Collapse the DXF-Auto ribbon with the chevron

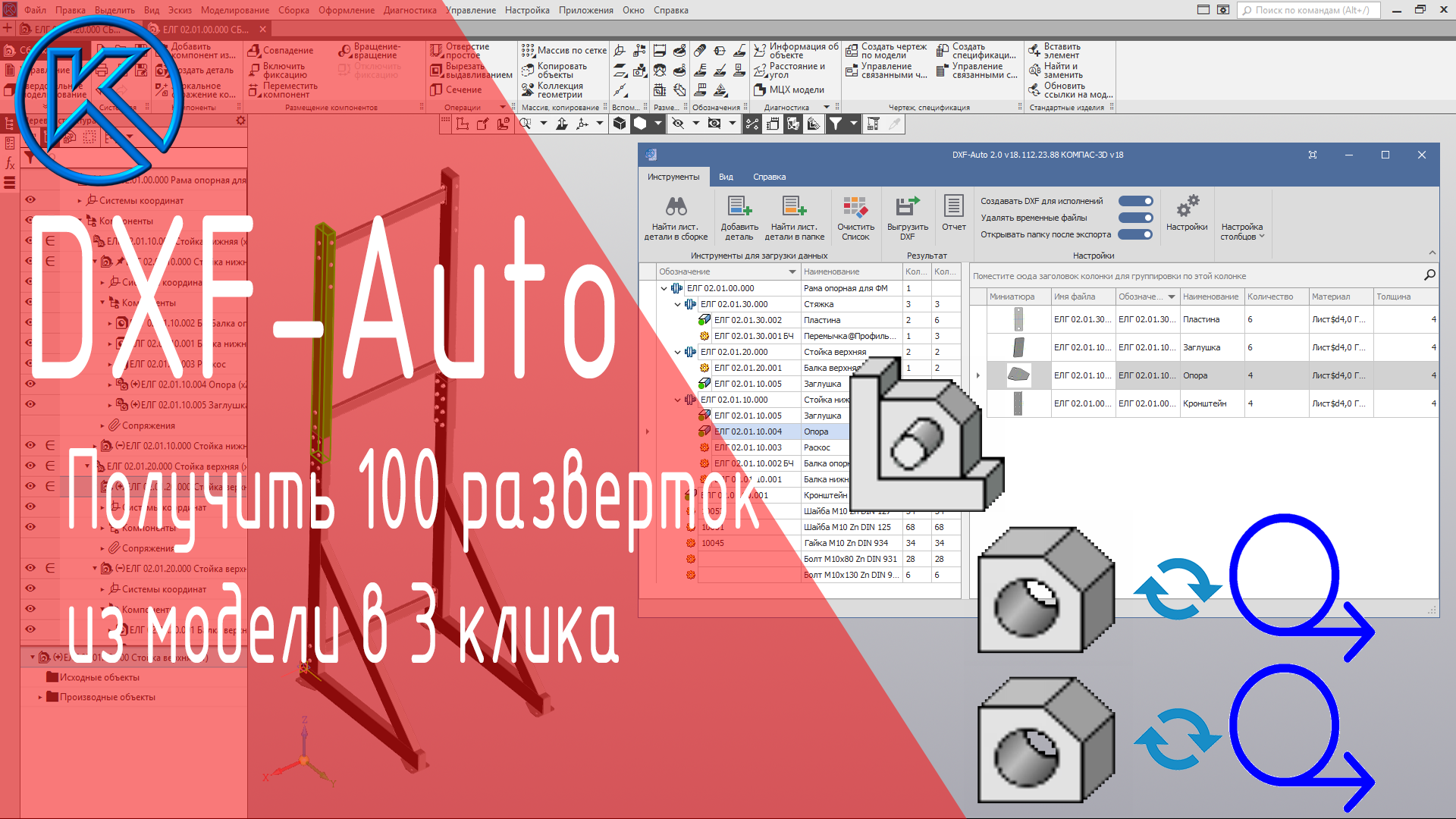pos(1432,253)
